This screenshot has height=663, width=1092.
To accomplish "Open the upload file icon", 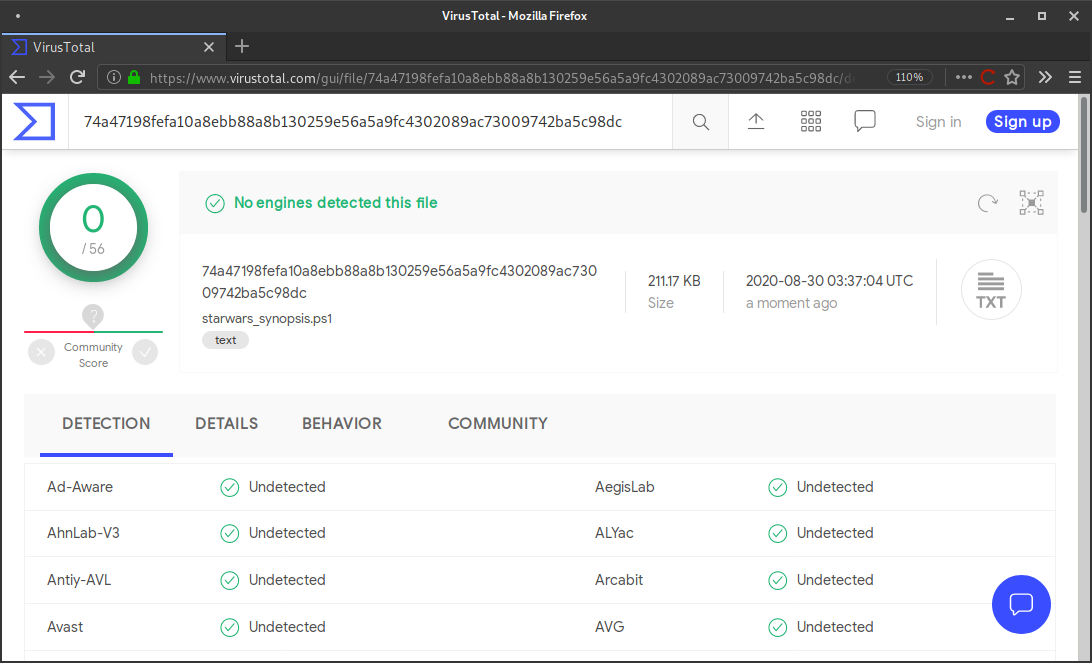I will click(756, 122).
